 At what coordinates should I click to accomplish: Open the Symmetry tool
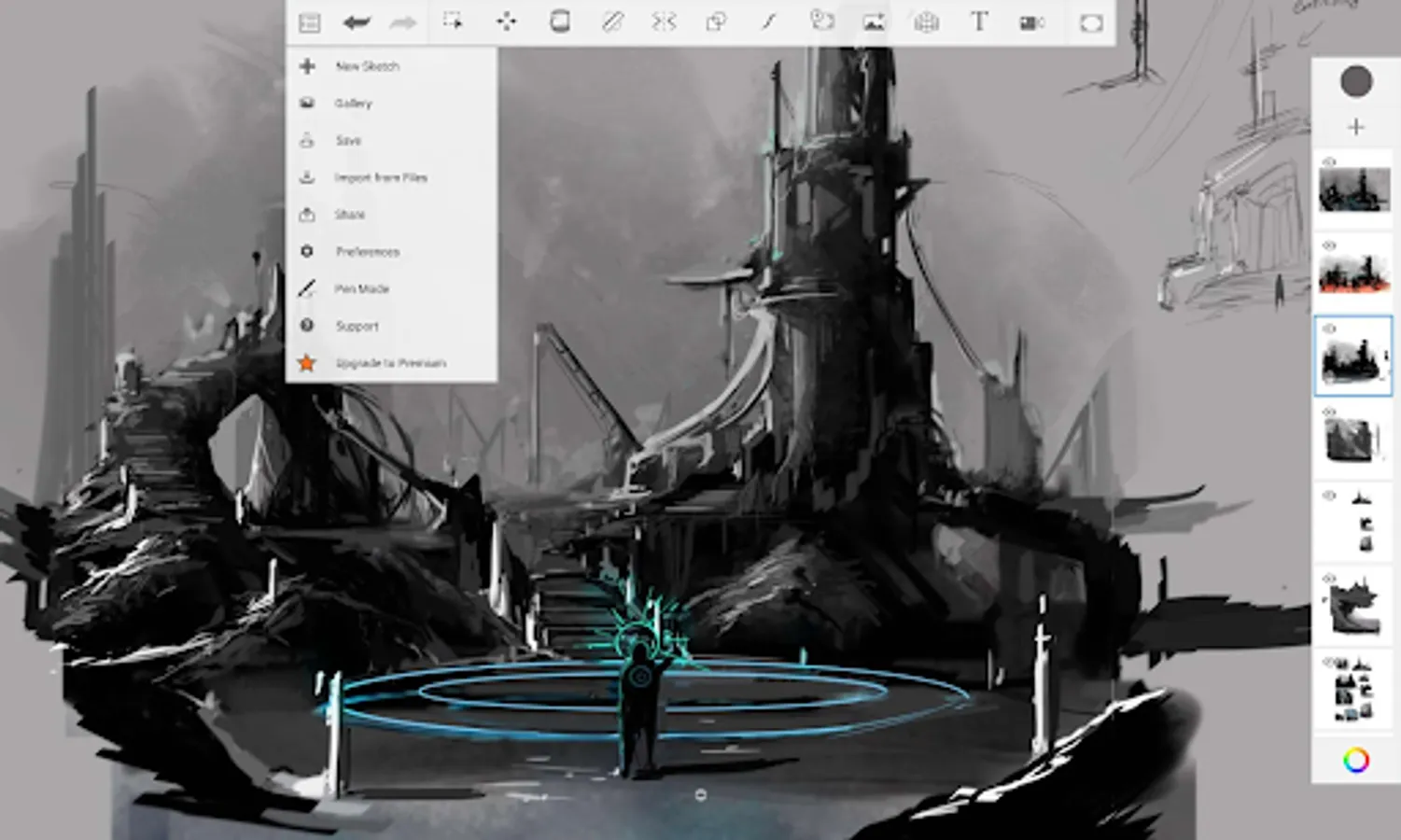[664, 21]
